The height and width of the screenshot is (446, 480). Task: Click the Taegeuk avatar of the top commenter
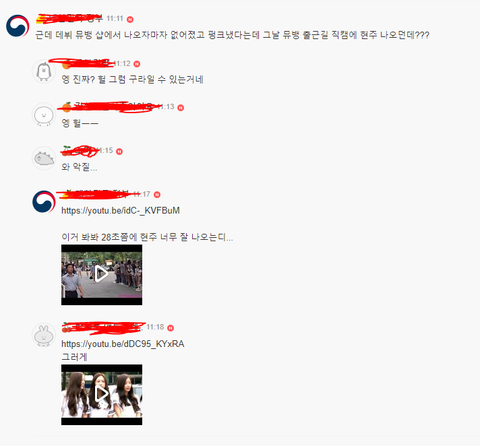click(17, 26)
